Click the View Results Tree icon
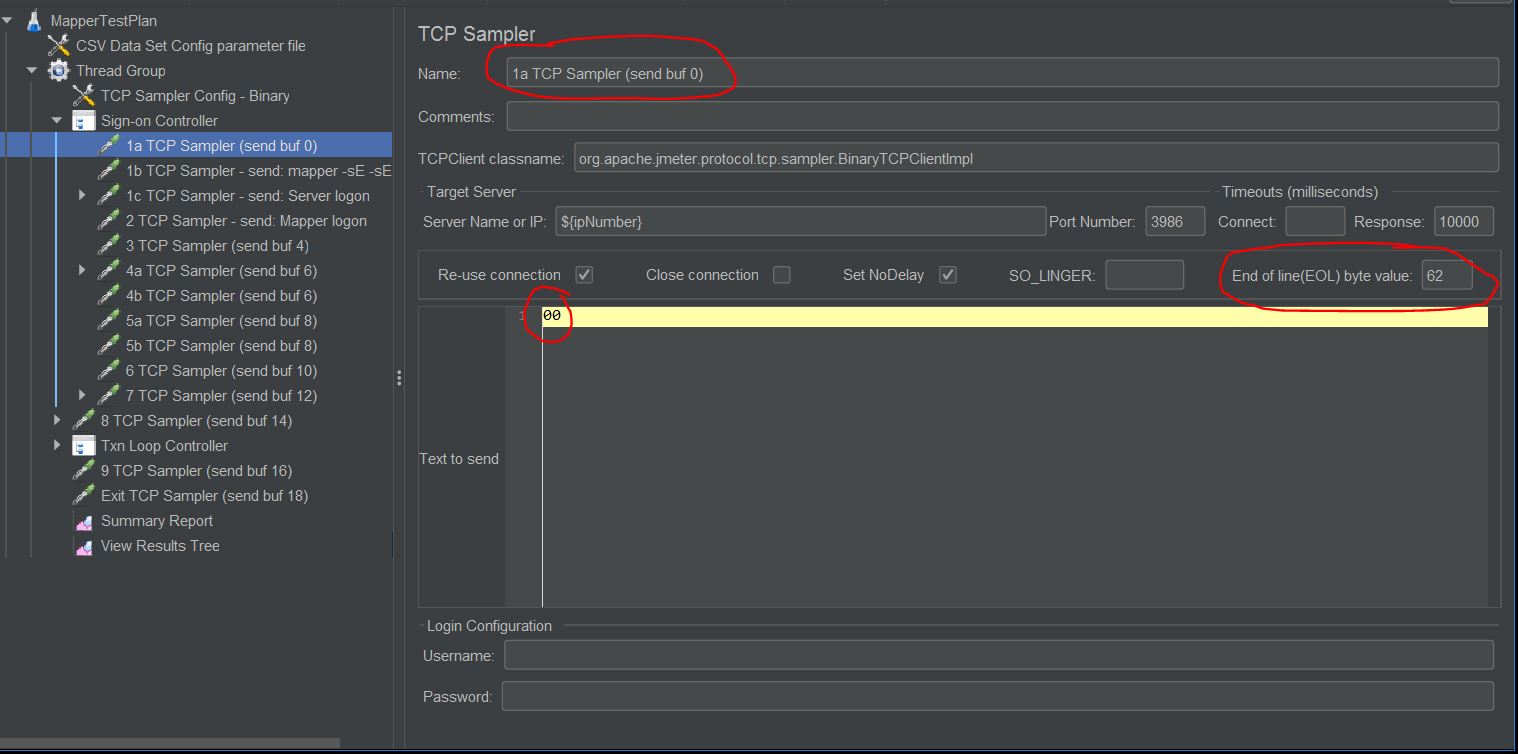Image resolution: width=1518 pixels, height=754 pixels. (x=84, y=545)
